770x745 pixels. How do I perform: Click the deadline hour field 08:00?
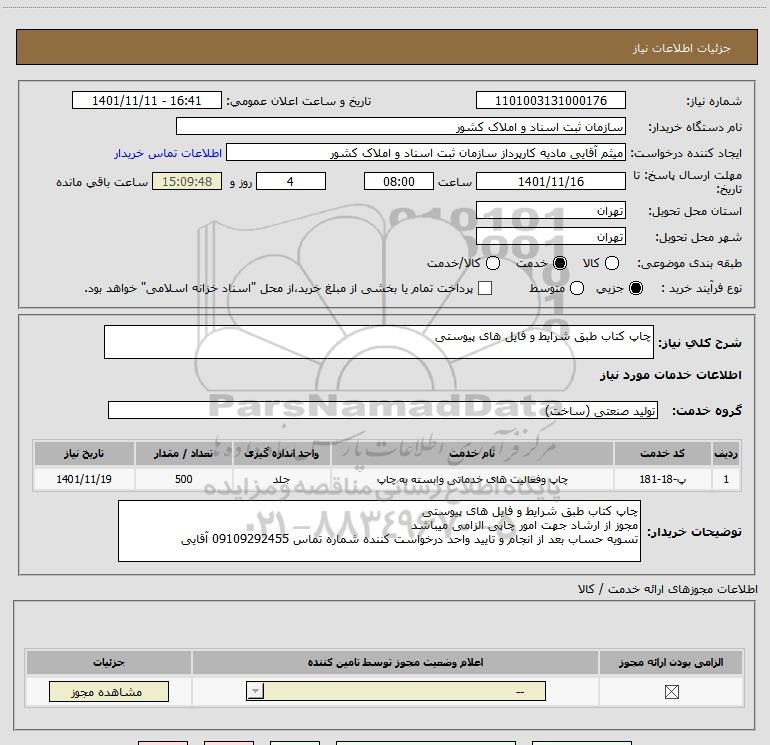pos(399,181)
